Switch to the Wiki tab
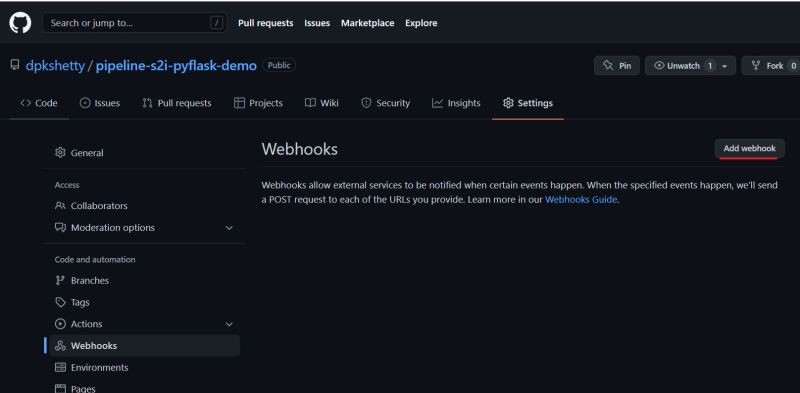Viewport: 800px width, 393px height. tap(321, 103)
